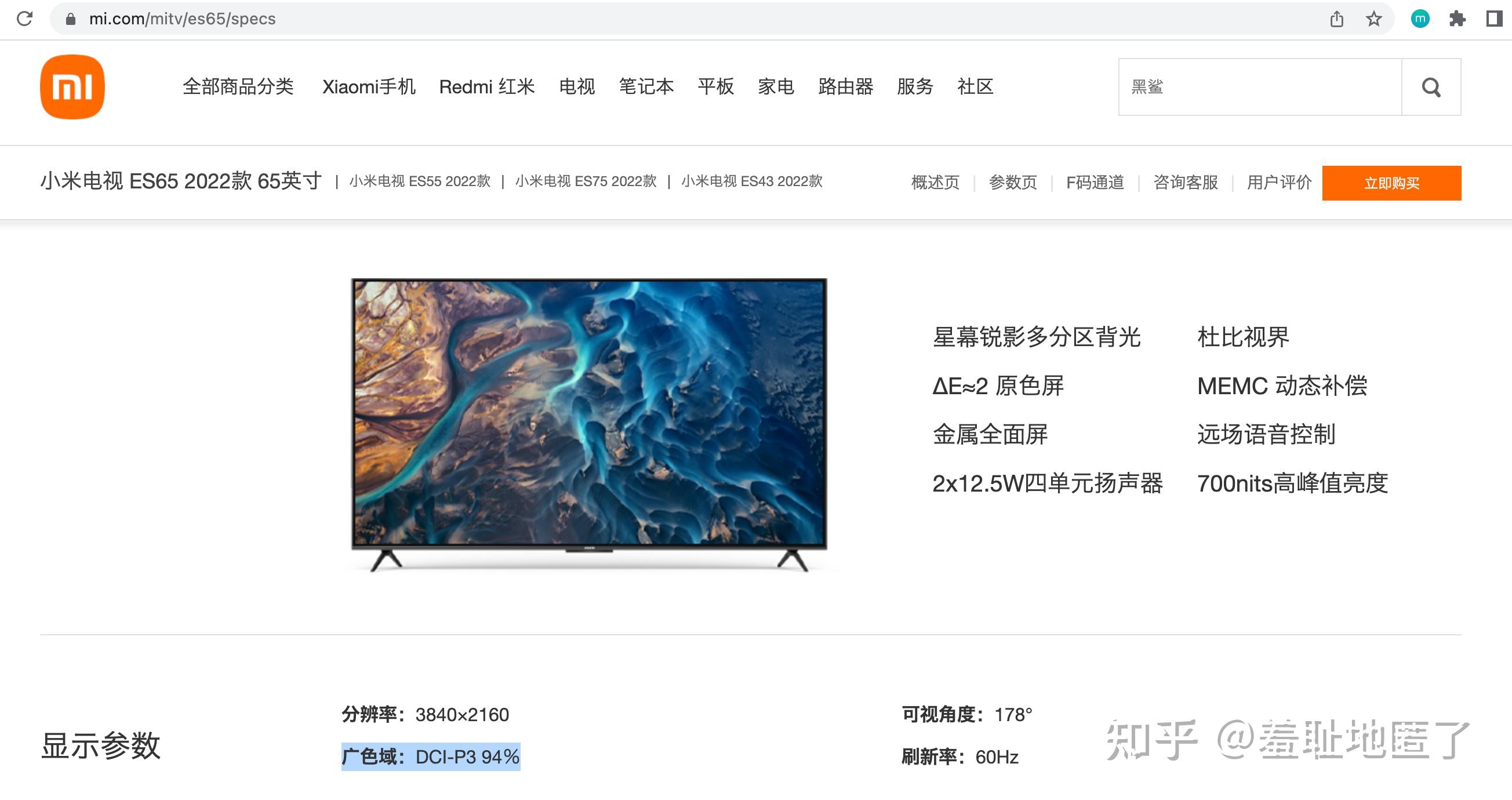Open 路由器 navigation item
This screenshot has width=1512, height=800.
pyautogui.click(x=845, y=87)
